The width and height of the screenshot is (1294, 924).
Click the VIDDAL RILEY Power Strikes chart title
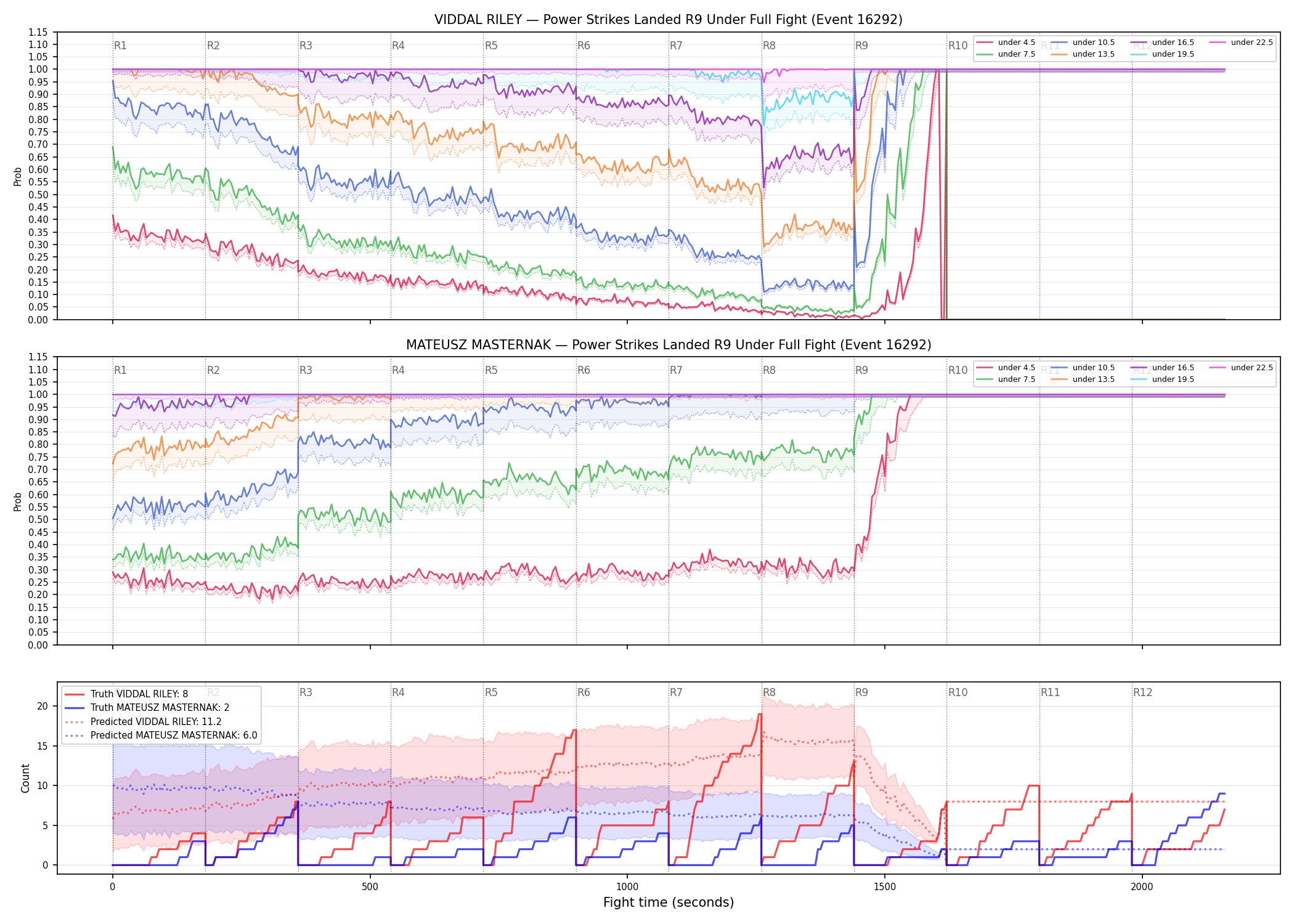click(668, 20)
